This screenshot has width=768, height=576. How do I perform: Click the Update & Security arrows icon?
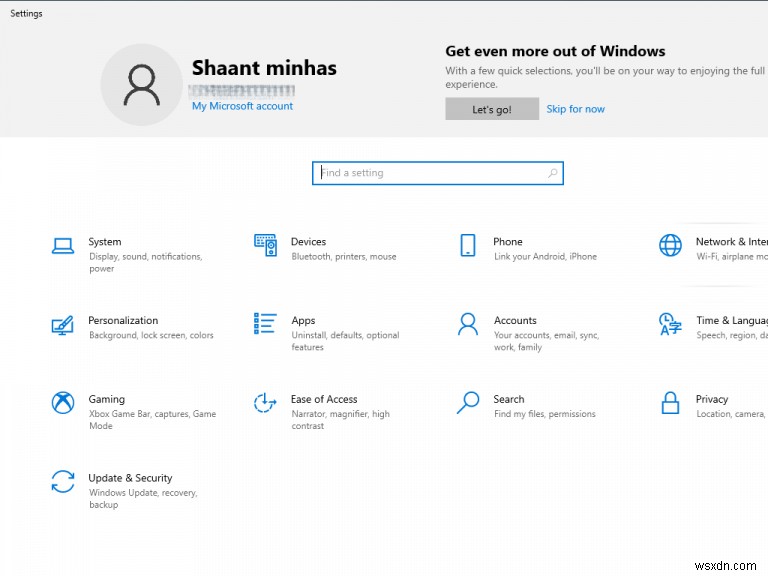click(x=63, y=481)
